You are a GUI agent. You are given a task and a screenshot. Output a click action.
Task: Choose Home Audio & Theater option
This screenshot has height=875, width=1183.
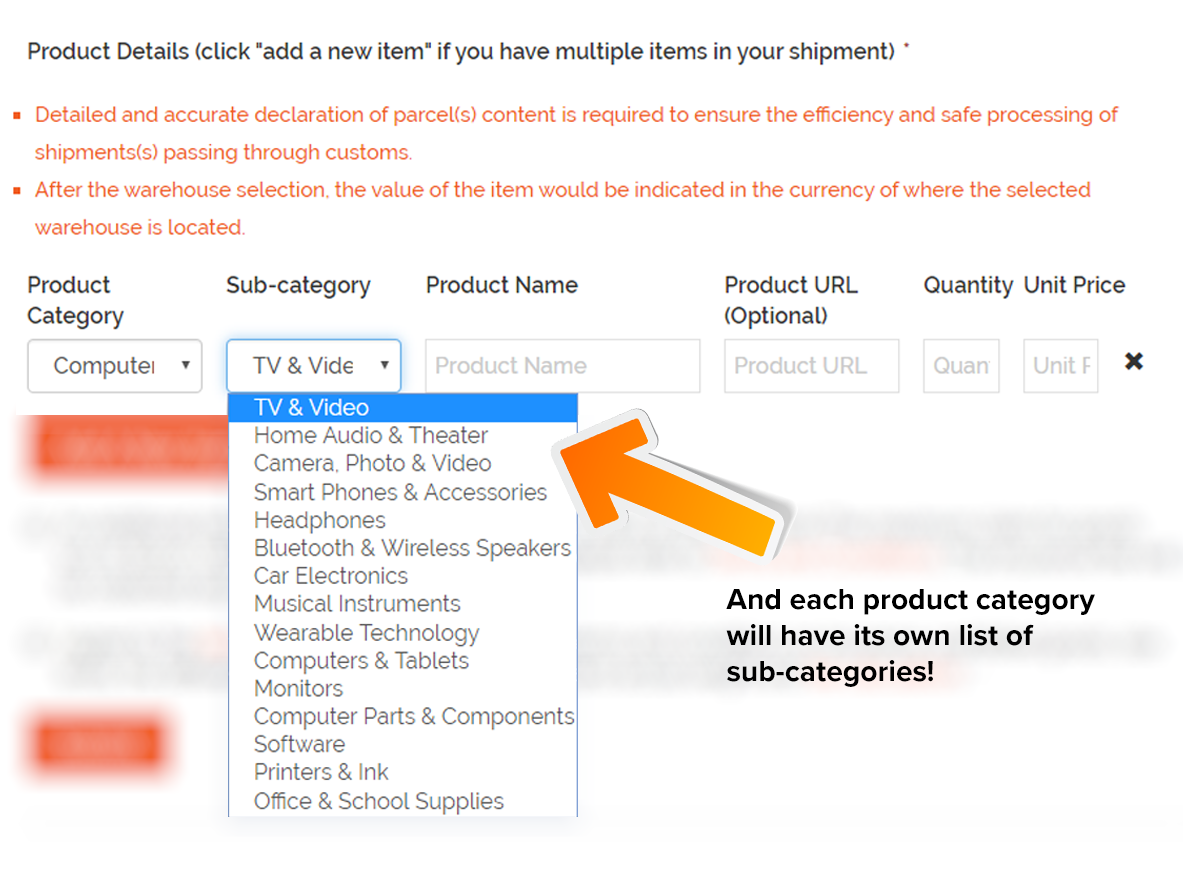click(x=403, y=435)
